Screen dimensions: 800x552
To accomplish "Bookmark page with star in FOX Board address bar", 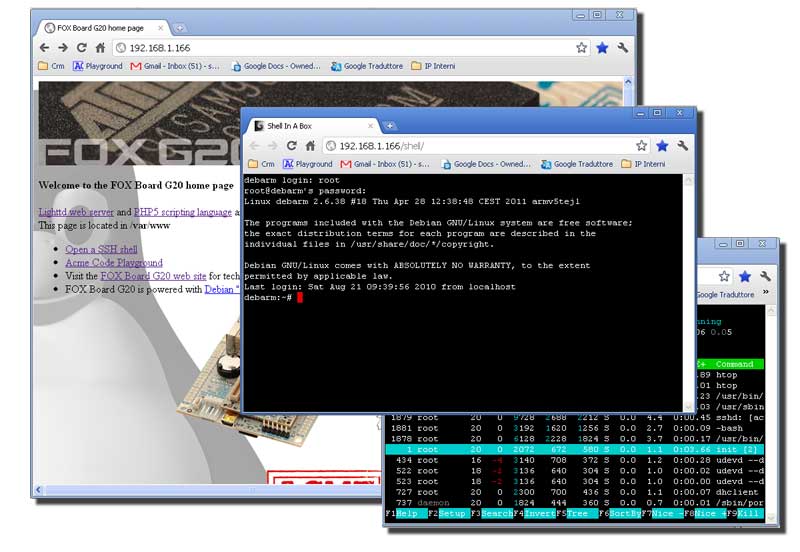I will pos(581,48).
